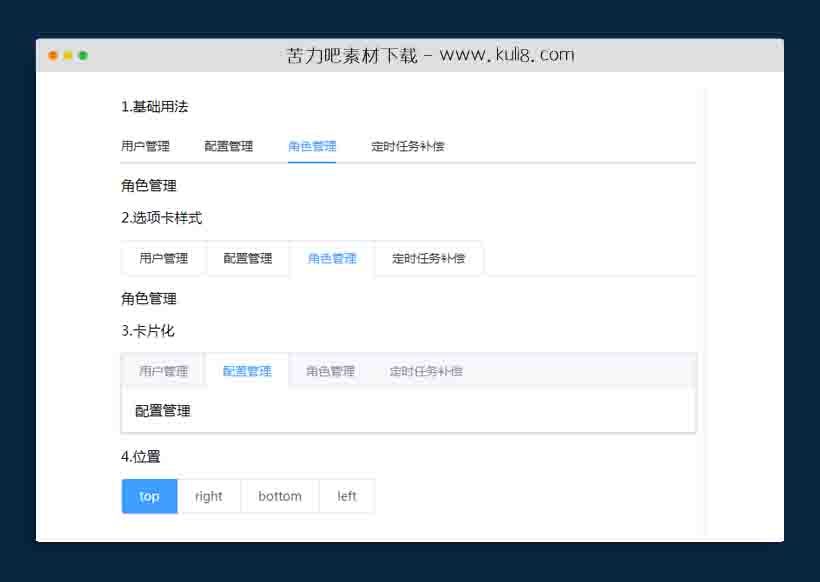This screenshot has width=820, height=582.
Task: Click the yellow minimize dot in titlebar
Action: click(x=66, y=56)
